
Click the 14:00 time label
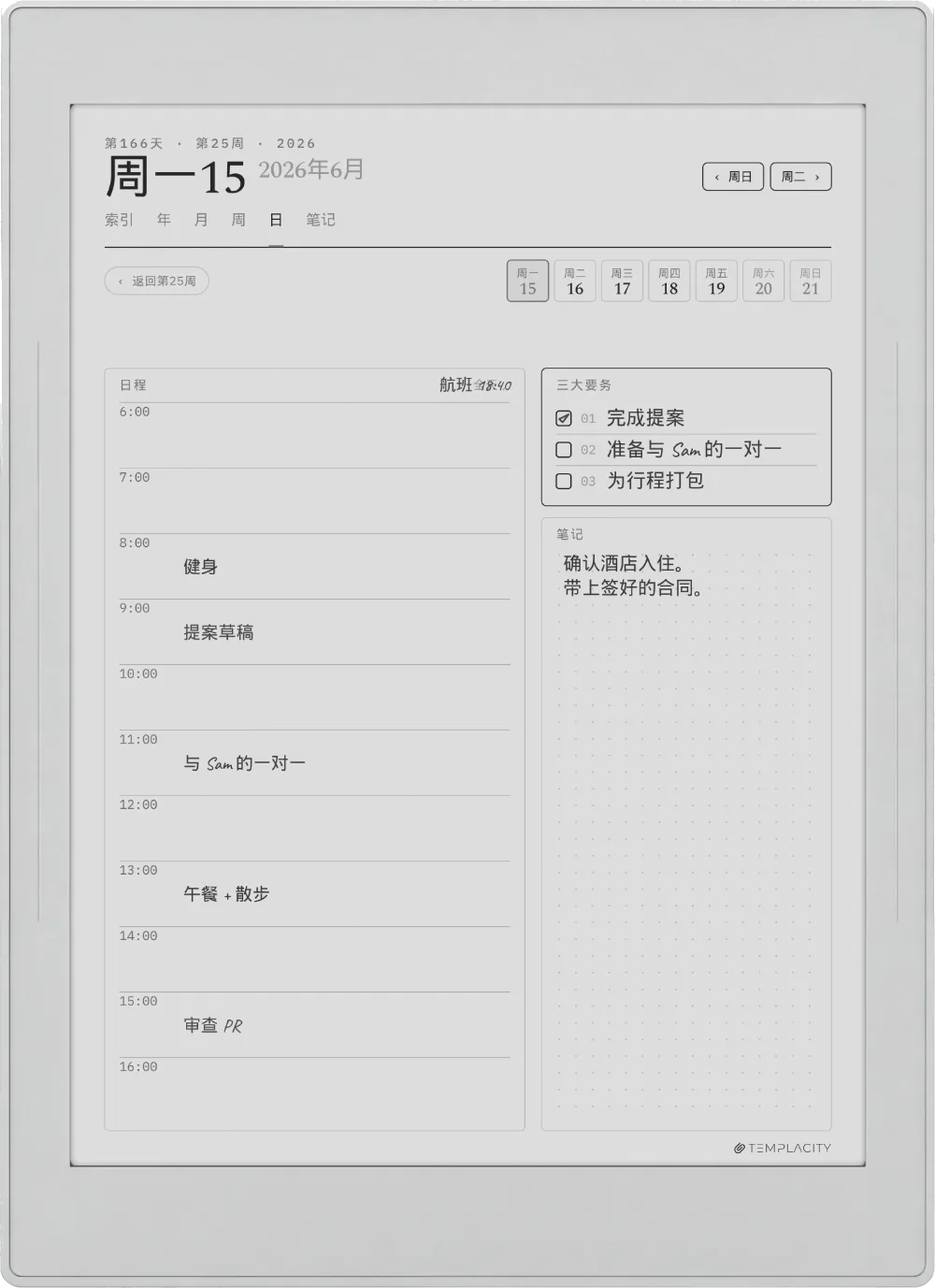(138, 935)
